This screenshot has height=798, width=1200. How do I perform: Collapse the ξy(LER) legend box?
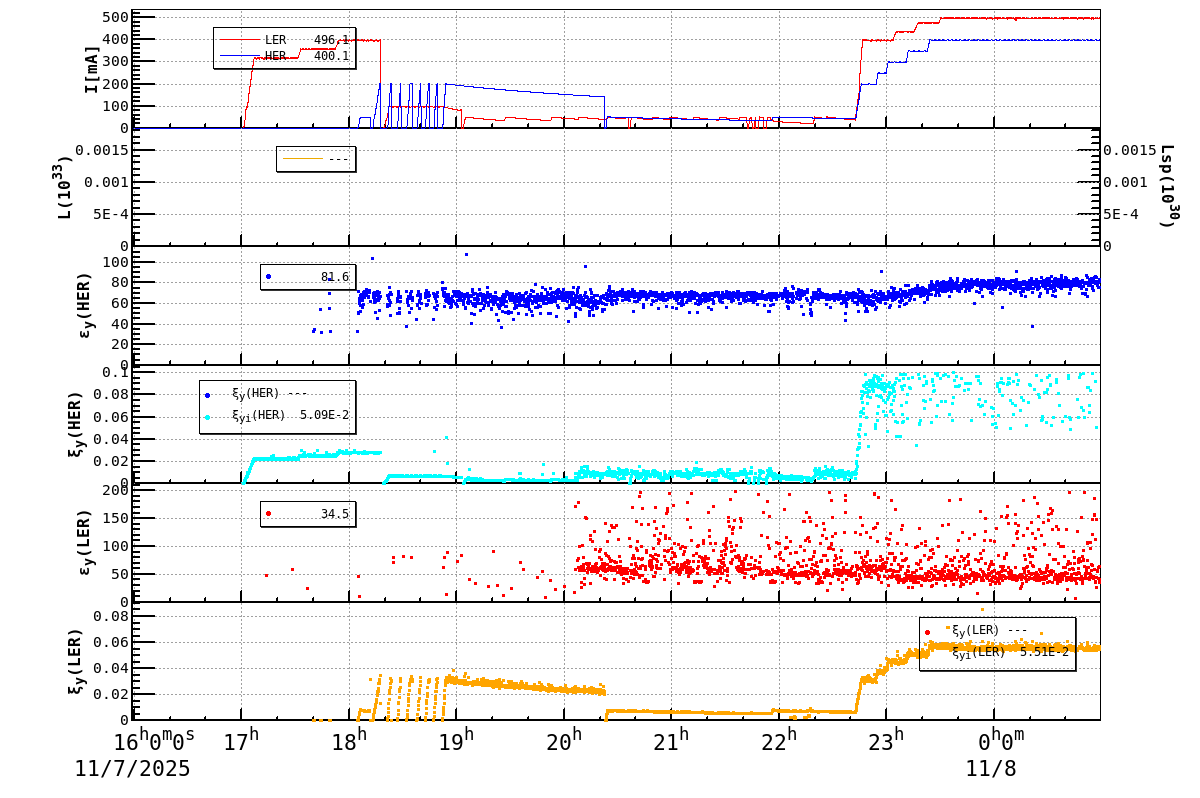point(998,645)
